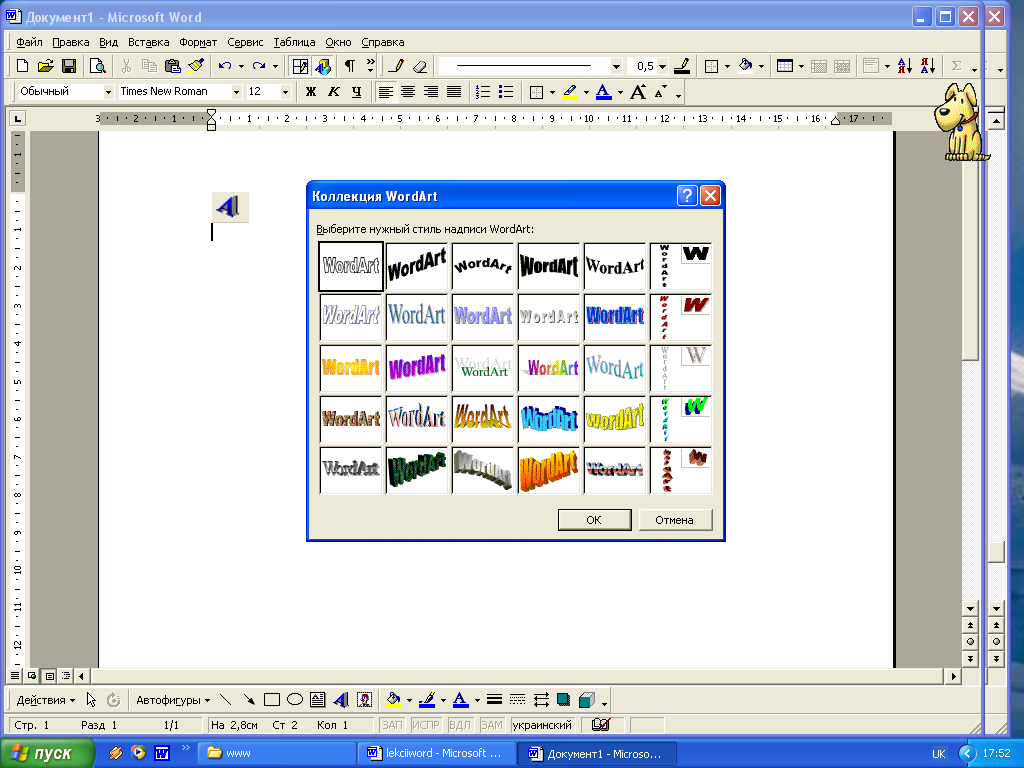Click the Copy icon in toolbar
The image size is (1024, 768).
pyautogui.click(x=149, y=66)
